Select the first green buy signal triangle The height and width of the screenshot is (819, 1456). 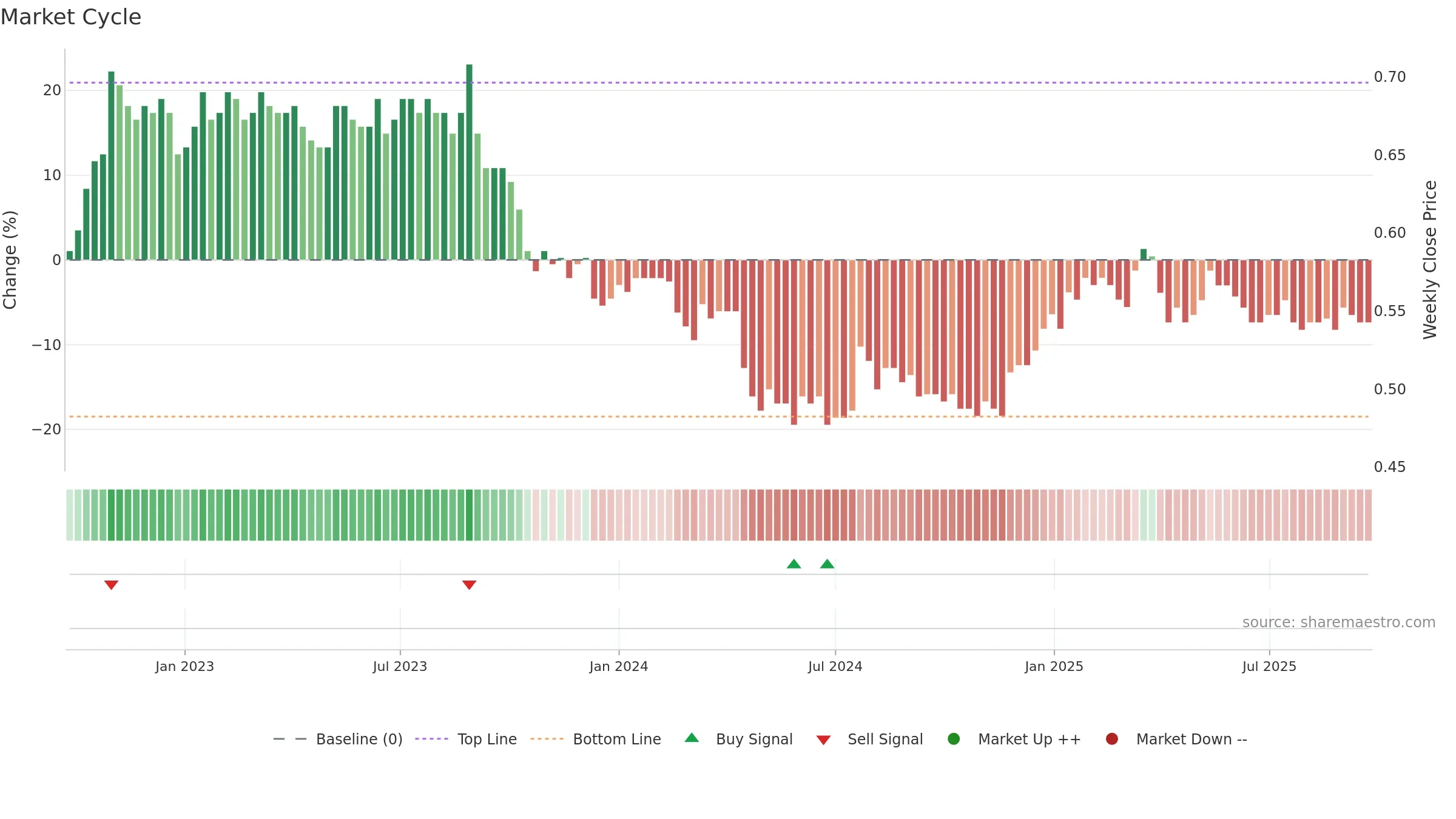click(794, 564)
